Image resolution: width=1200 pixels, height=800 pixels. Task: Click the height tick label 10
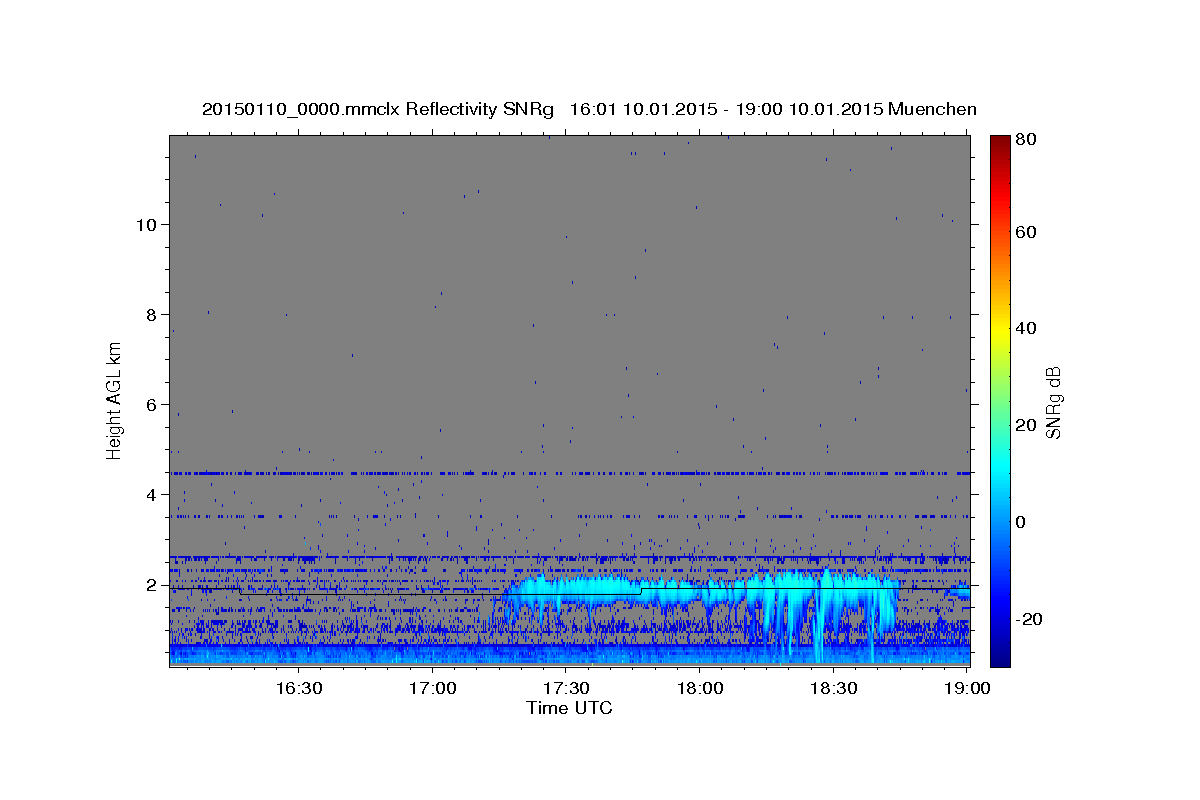coord(147,224)
